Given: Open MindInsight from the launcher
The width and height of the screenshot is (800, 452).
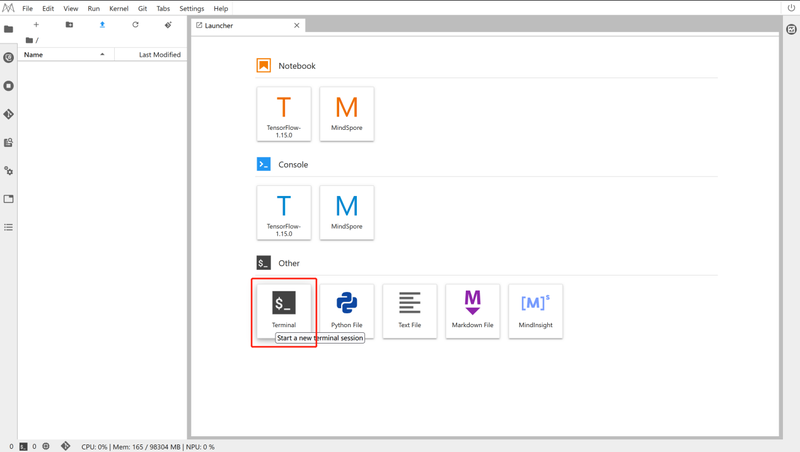Looking at the screenshot, I should (x=536, y=311).
